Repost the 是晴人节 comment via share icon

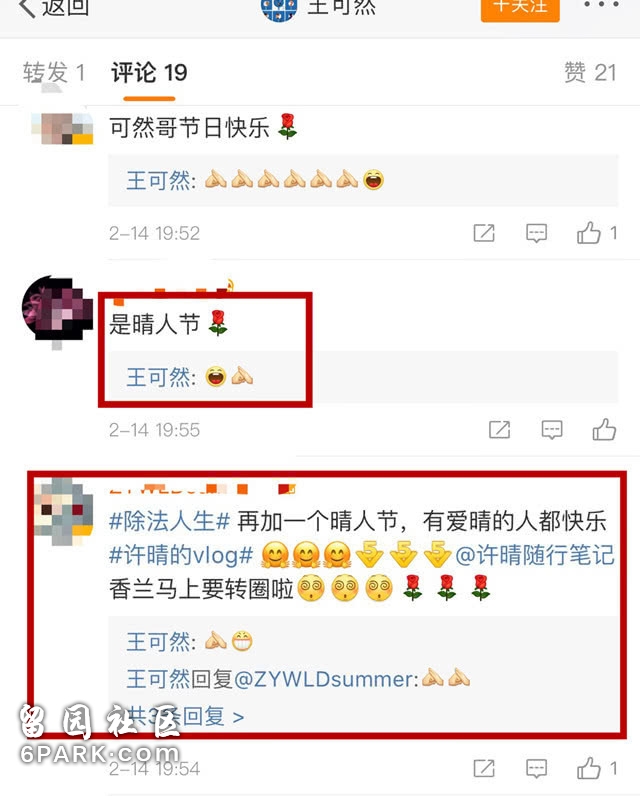[x=499, y=430]
